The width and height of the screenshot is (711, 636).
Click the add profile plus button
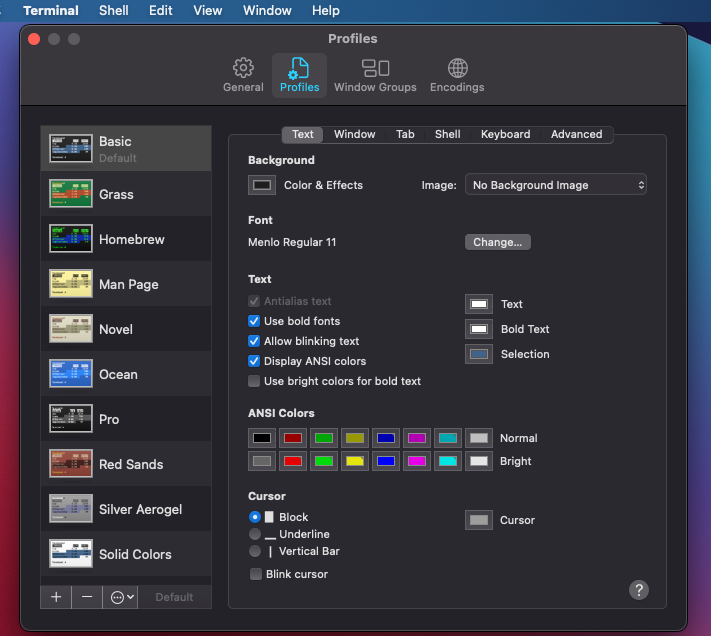(56, 597)
